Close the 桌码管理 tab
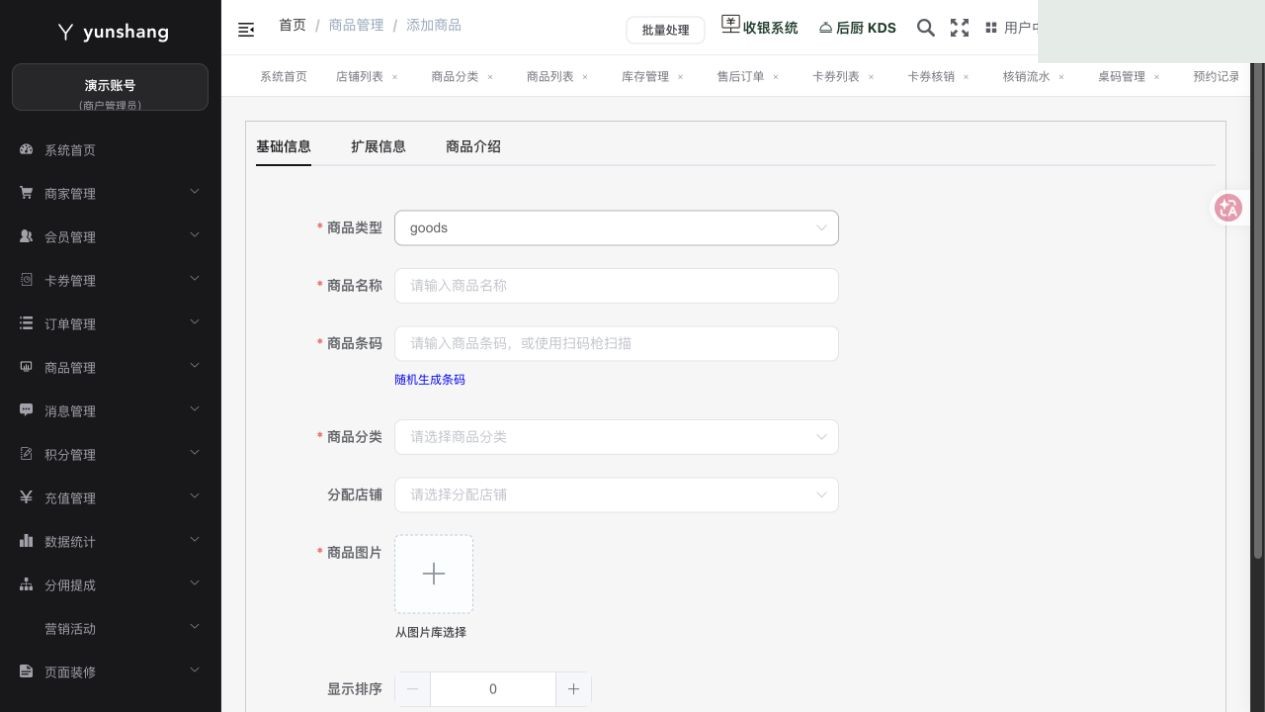 (x=1157, y=77)
